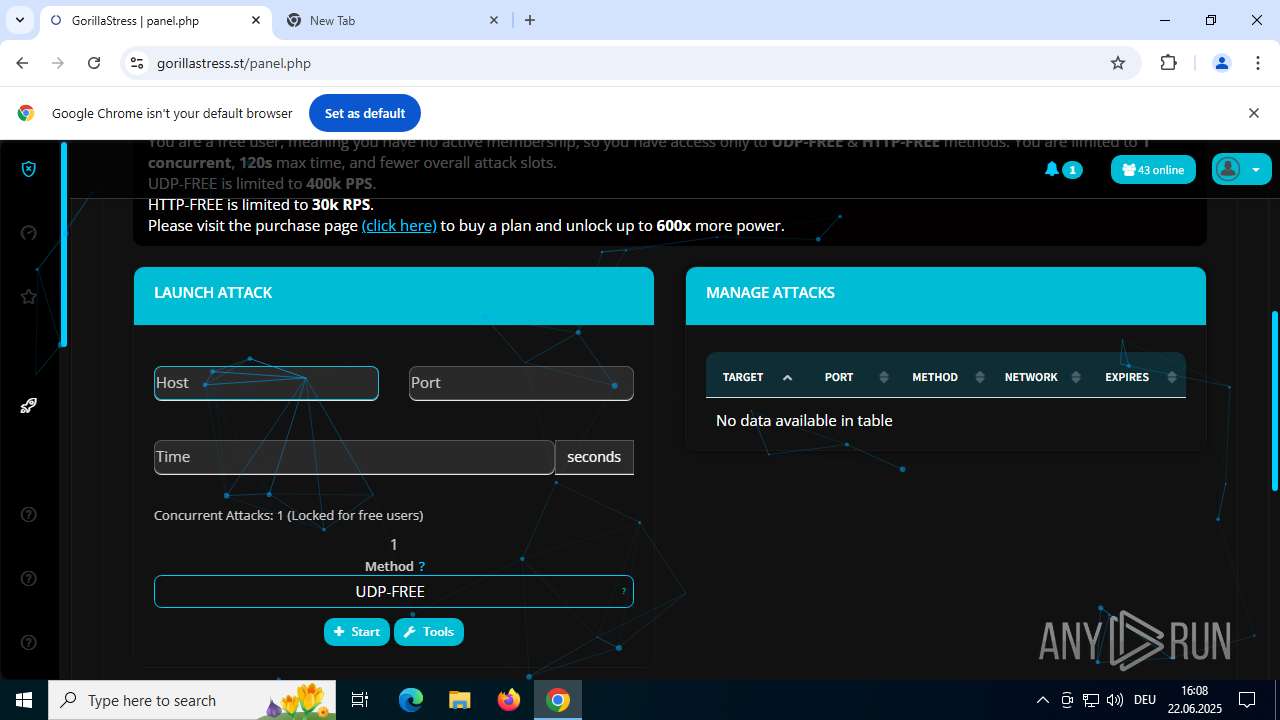
Task: Open the Tools button with wrench icon
Action: click(x=429, y=632)
